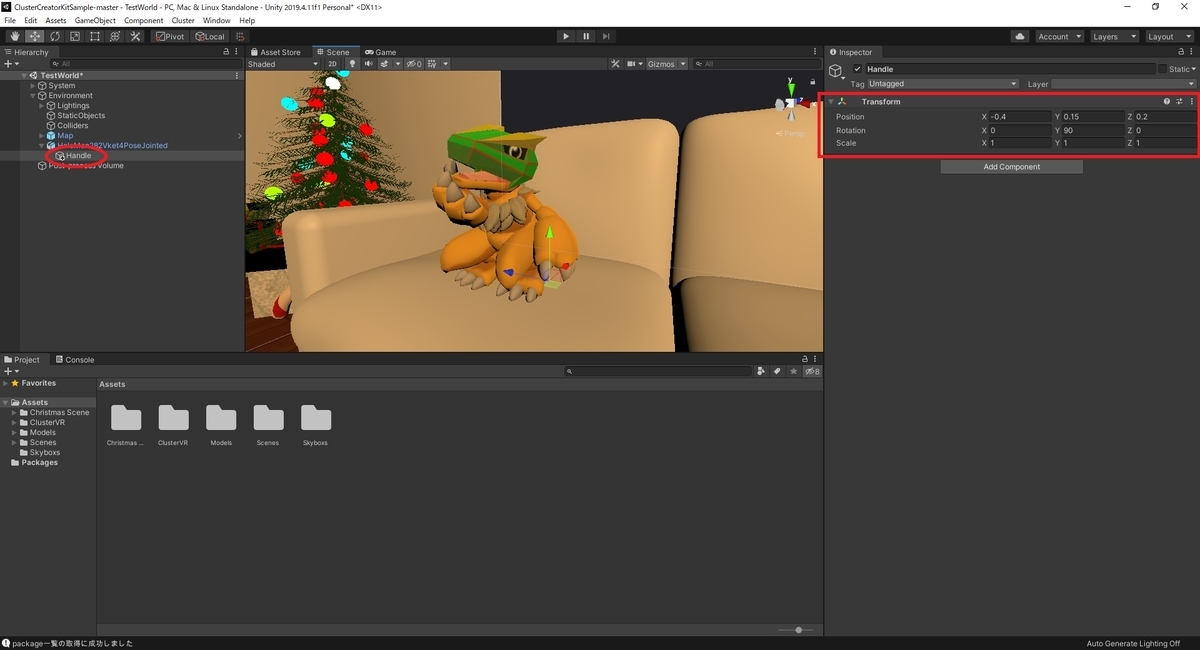Select the Scale tool
1200x650 pixels.
(x=74, y=36)
